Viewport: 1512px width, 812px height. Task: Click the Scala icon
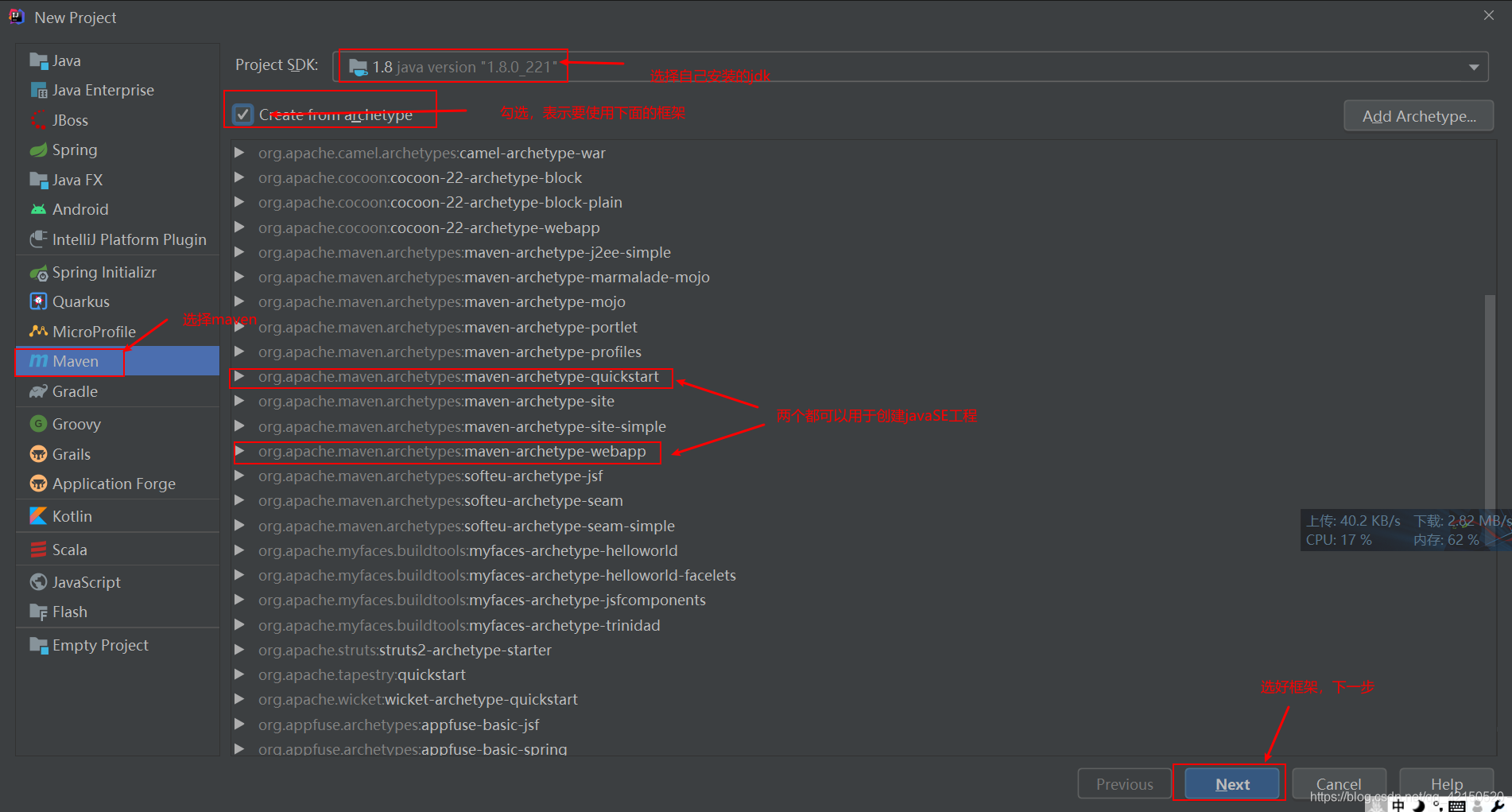click(38, 550)
